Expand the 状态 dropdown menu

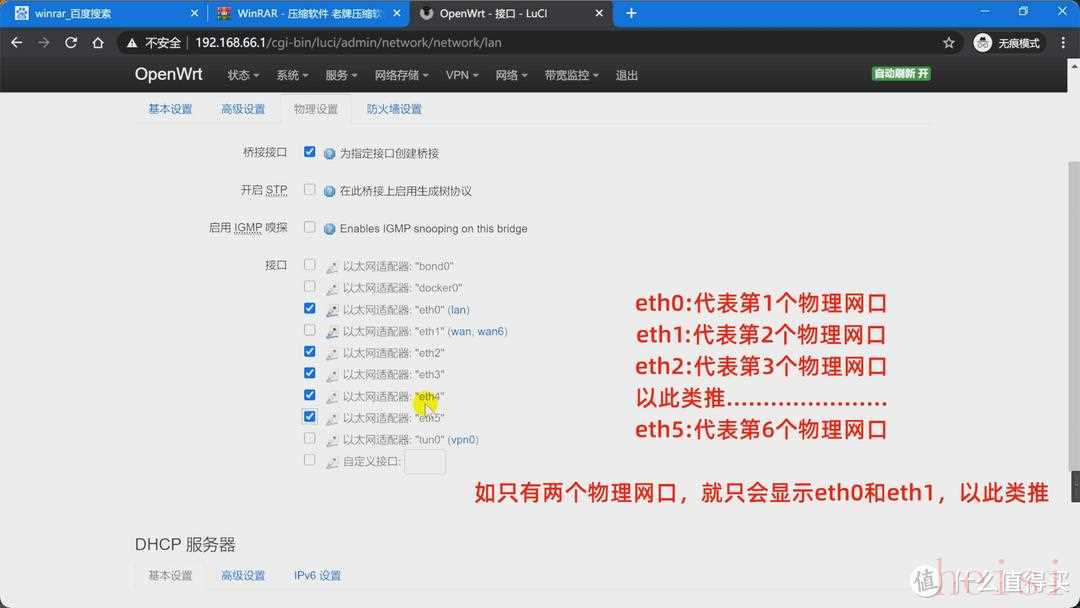(243, 75)
